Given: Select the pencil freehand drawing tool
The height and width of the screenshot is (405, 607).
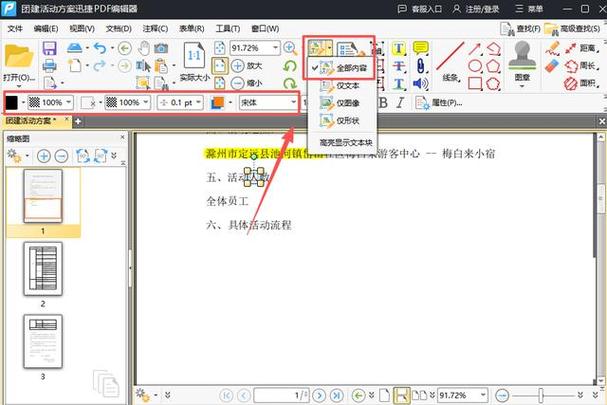Looking at the screenshot, I should tap(552, 48).
